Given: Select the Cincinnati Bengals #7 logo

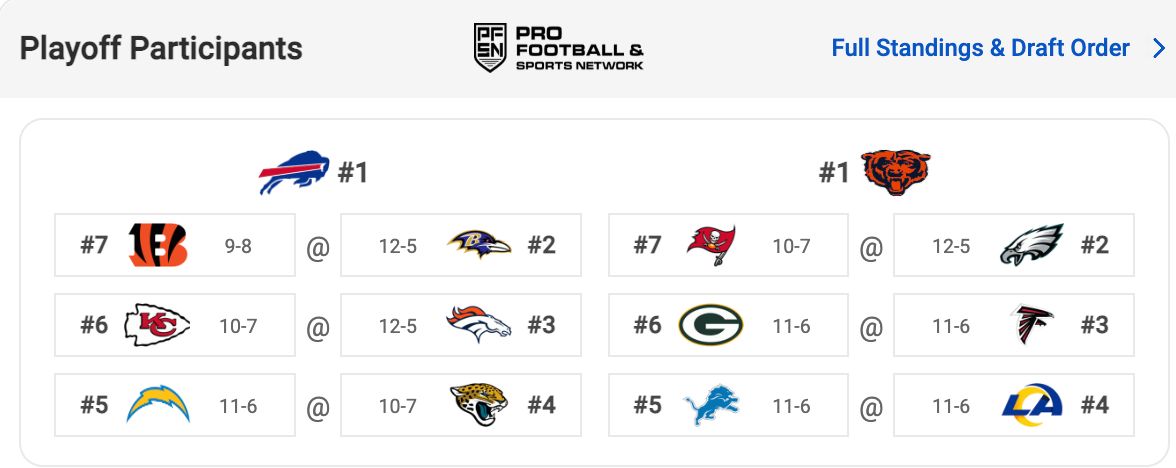Looking at the screenshot, I should pyautogui.click(x=158, y=245).
